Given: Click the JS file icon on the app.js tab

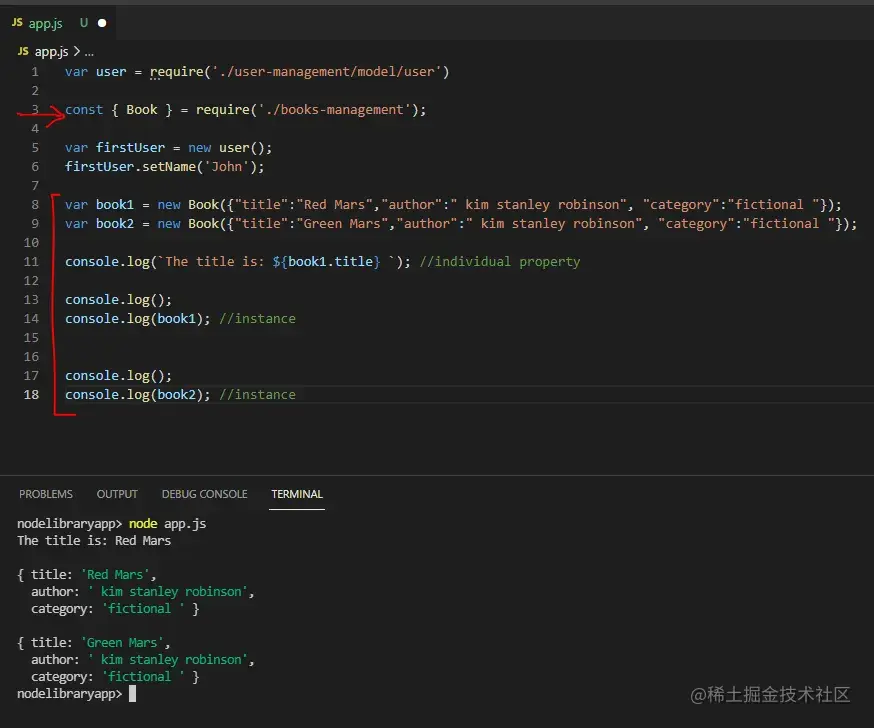Looking at the screenshot, I should point(17,22).
